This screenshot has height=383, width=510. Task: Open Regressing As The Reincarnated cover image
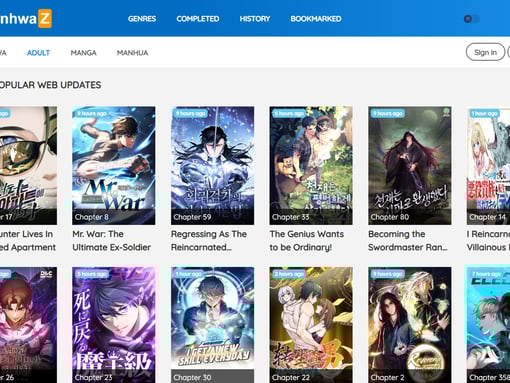coord(212,166)
